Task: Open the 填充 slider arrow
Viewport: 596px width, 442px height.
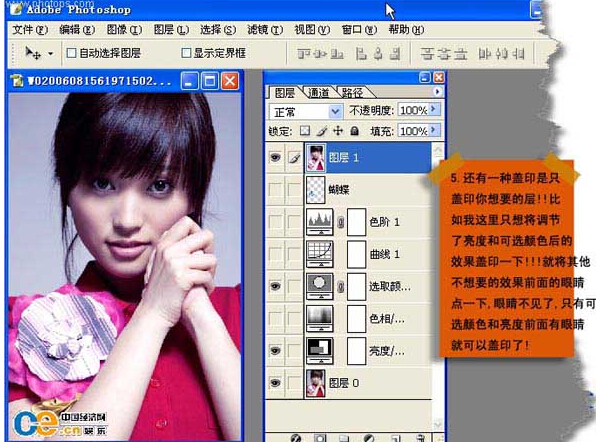Action: (x=434, y=130)
